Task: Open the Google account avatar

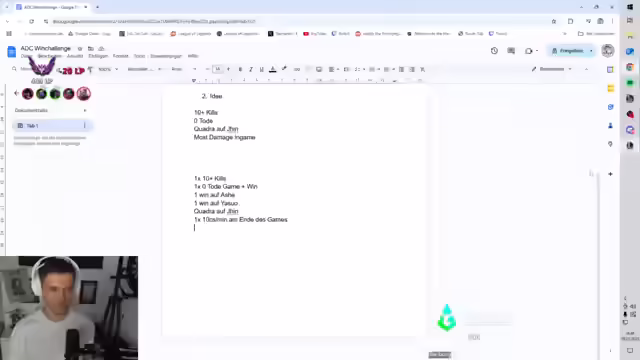Action: click(x=608, y=51)
